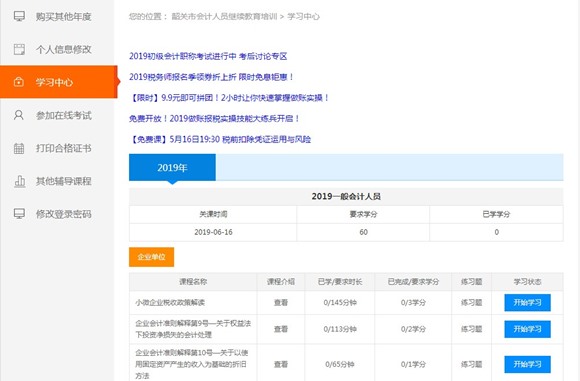This screenshot has width=580, height=381.
Task: Click course name 企业会计准则解释第10号
Action: coord(192,364)
